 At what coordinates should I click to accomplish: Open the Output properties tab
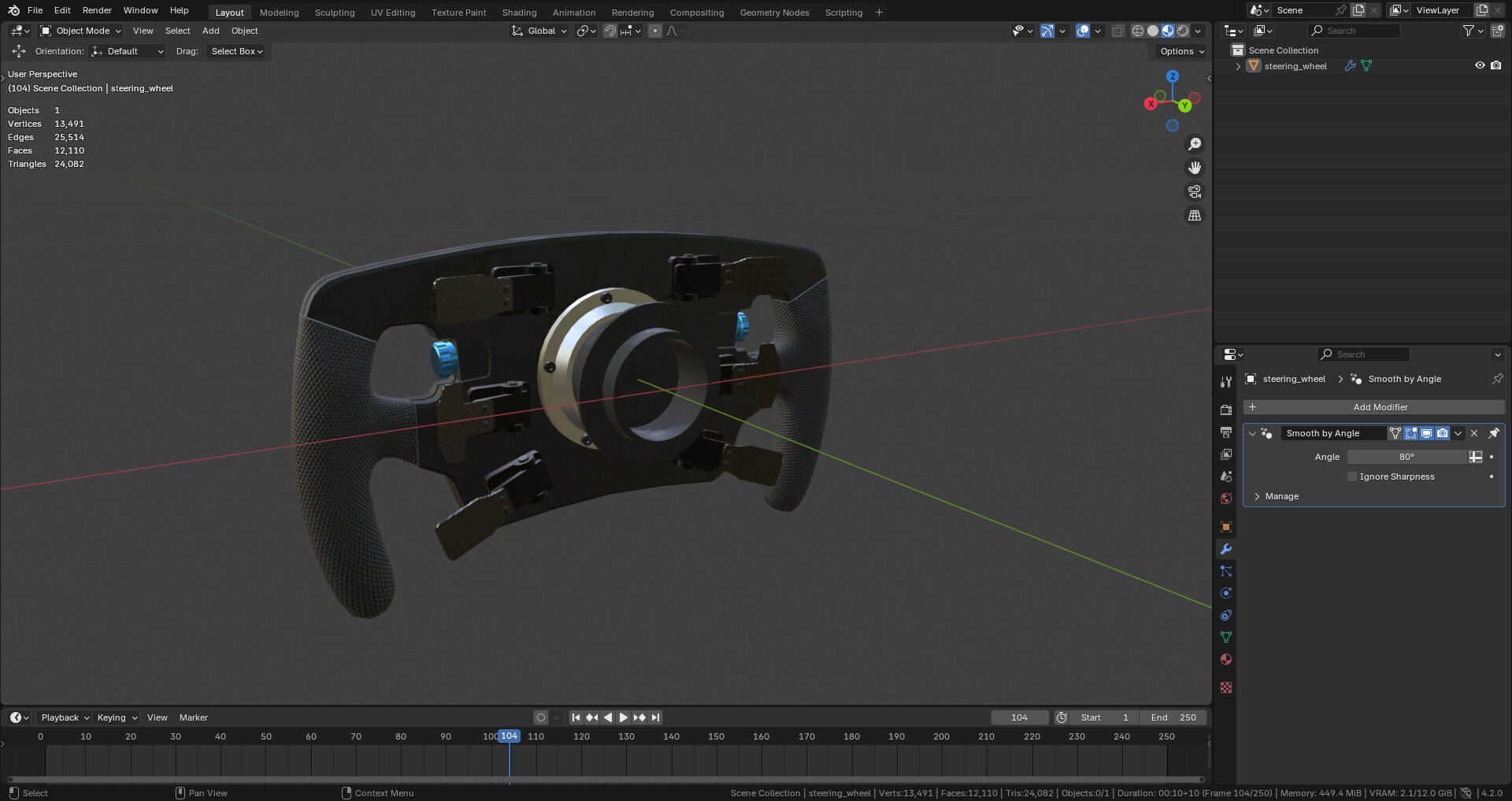1225,432
